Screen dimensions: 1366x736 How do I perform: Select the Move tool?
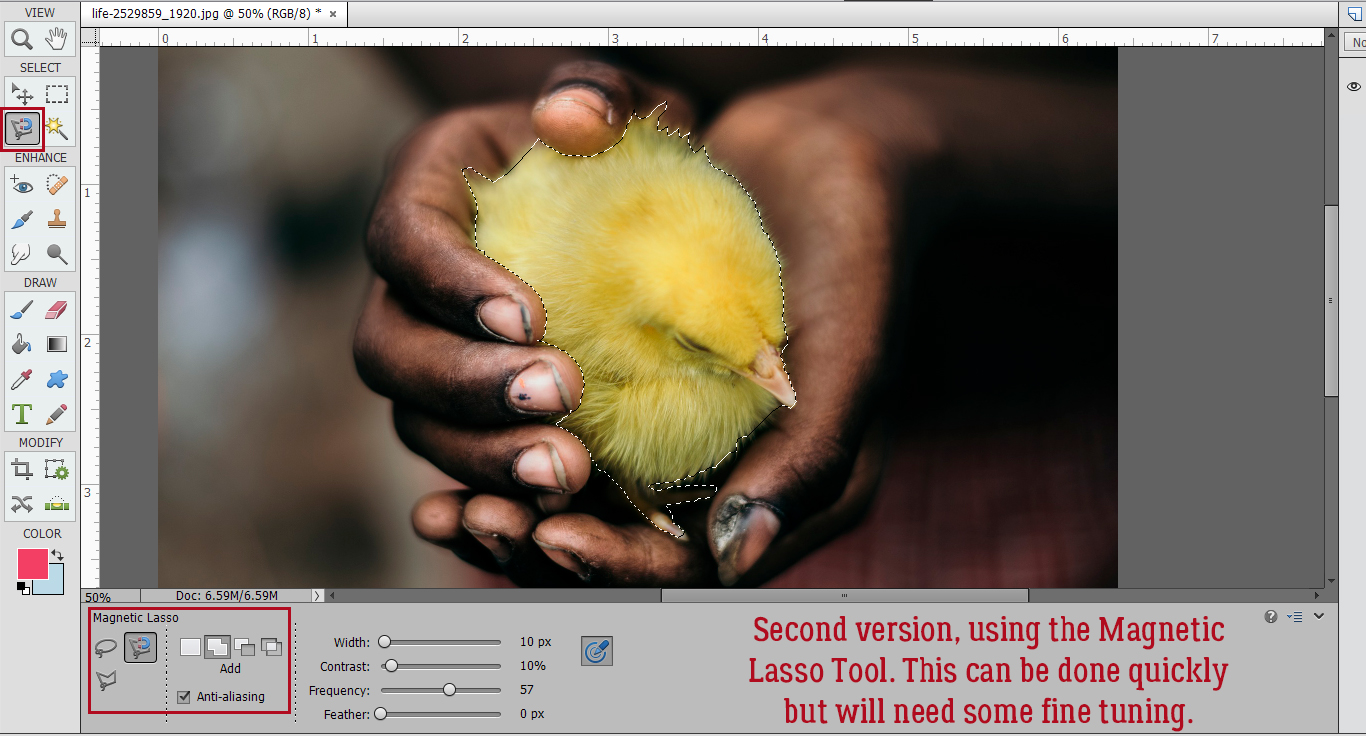22,95
